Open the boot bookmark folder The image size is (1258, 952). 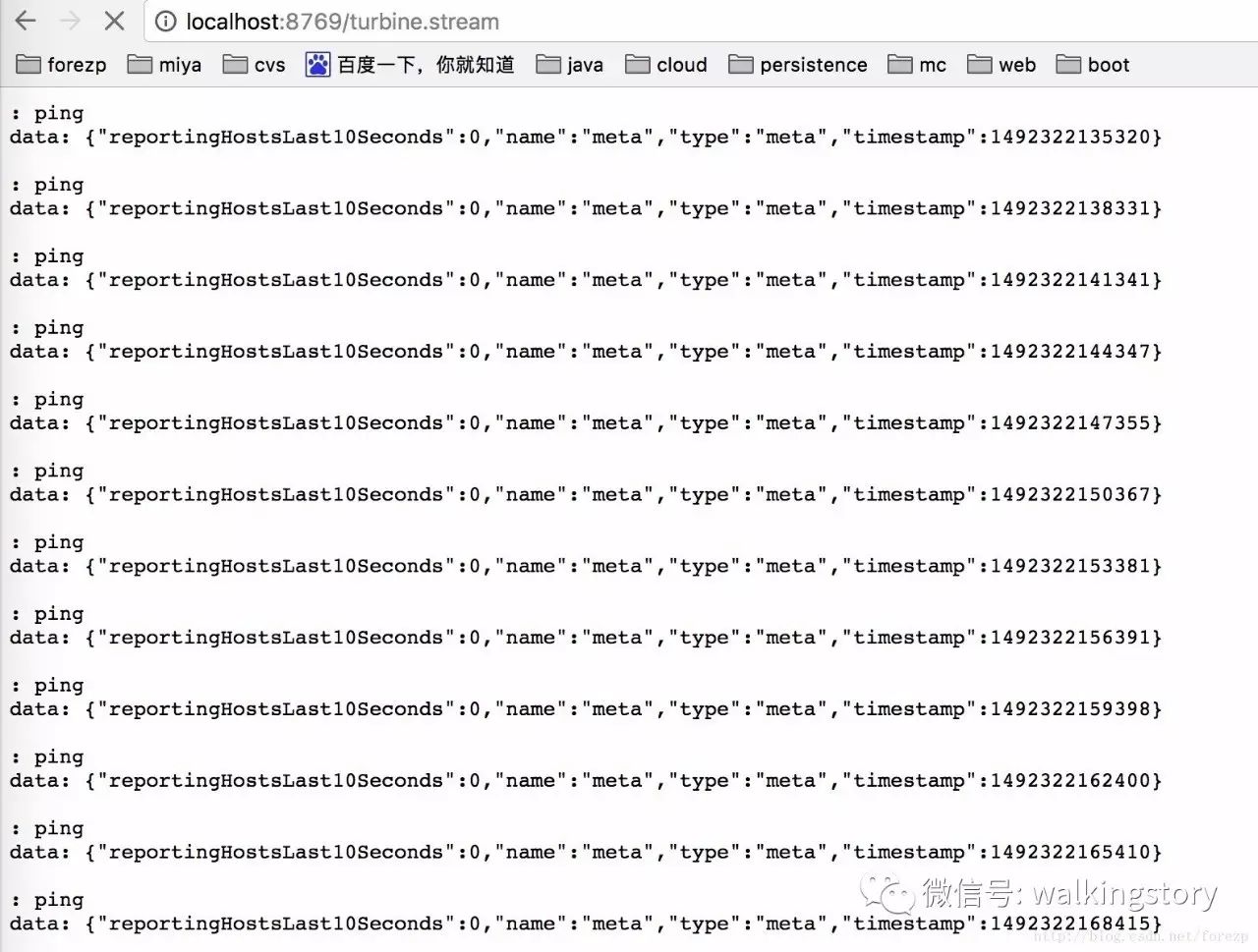point(1093,65)
